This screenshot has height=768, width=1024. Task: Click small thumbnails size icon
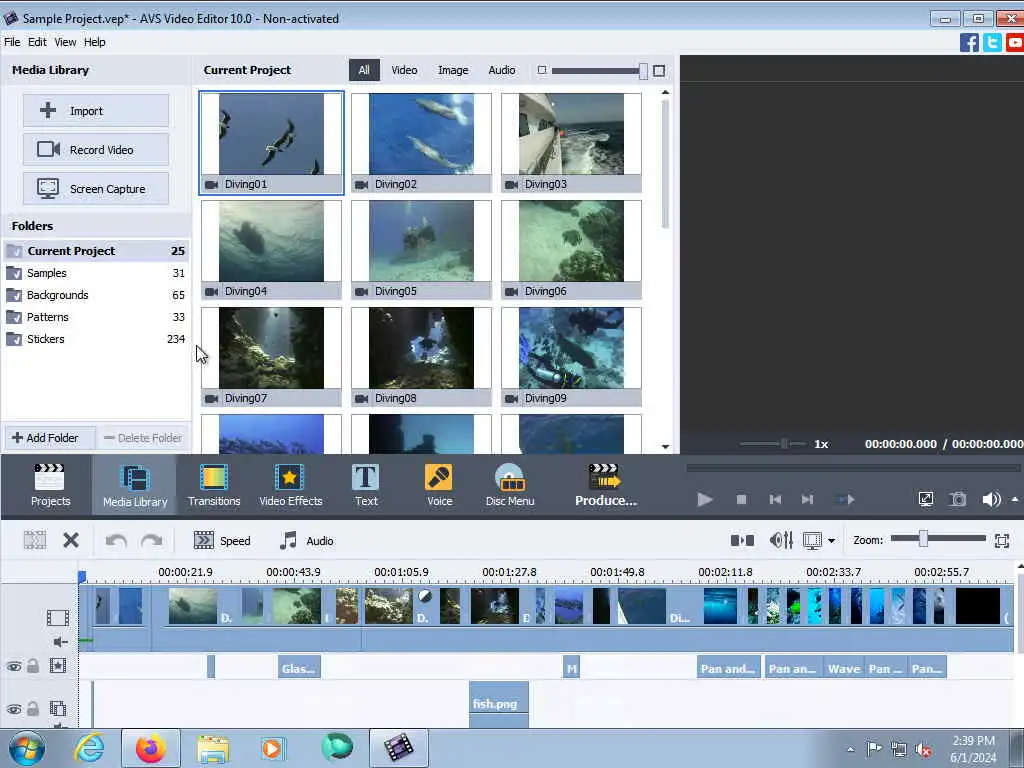pyautogui.click(x=541, y=70)
